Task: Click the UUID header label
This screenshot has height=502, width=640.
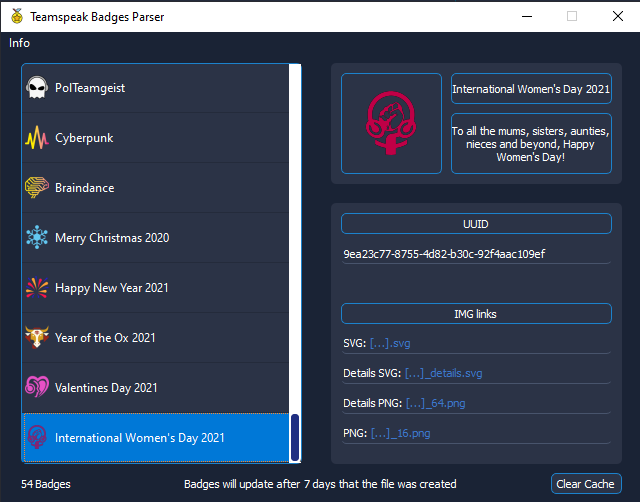Action: click(476, 224)
